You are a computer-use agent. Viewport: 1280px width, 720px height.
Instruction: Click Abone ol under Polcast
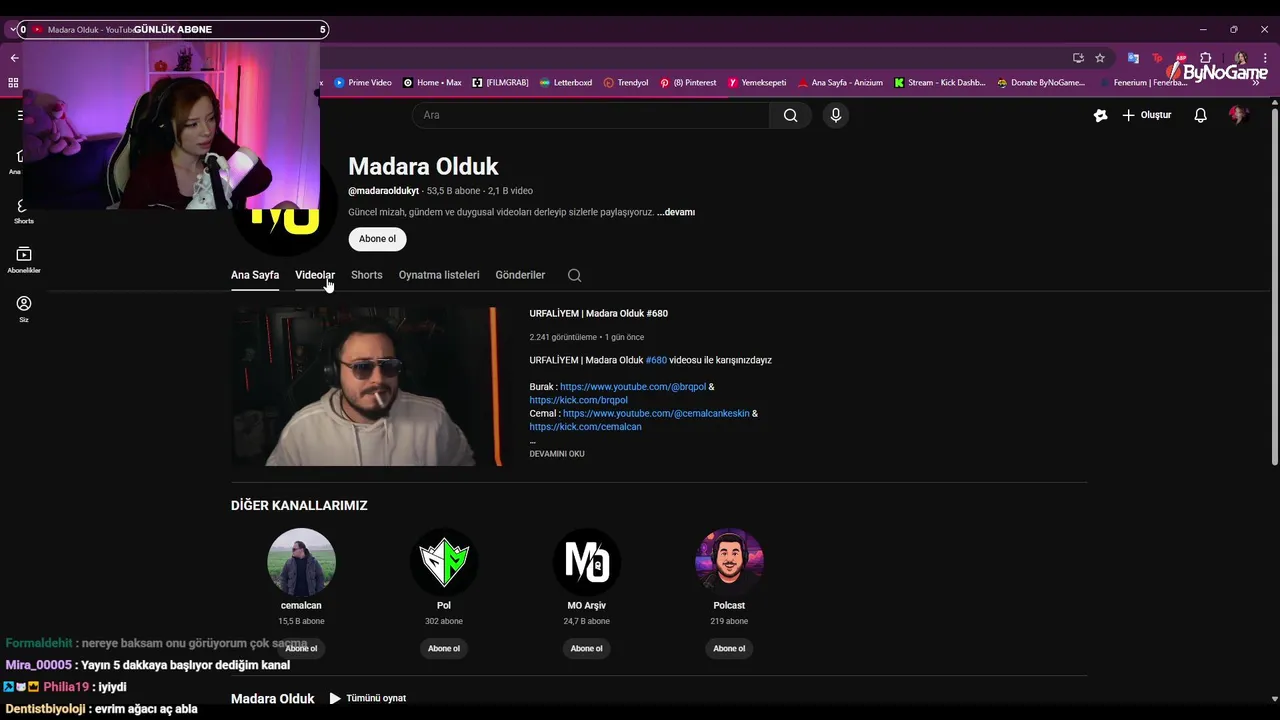point(729,648)
